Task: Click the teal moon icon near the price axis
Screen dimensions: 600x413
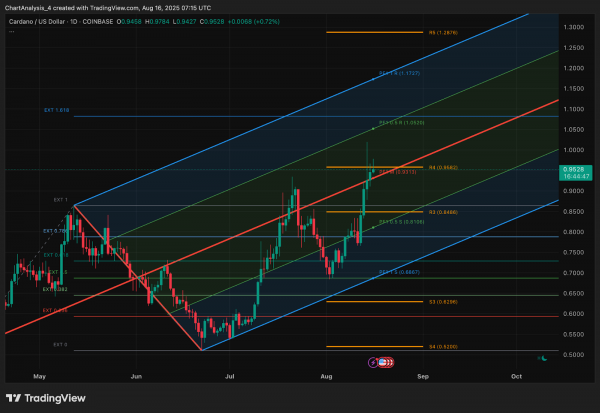Action: pos(544,358)
